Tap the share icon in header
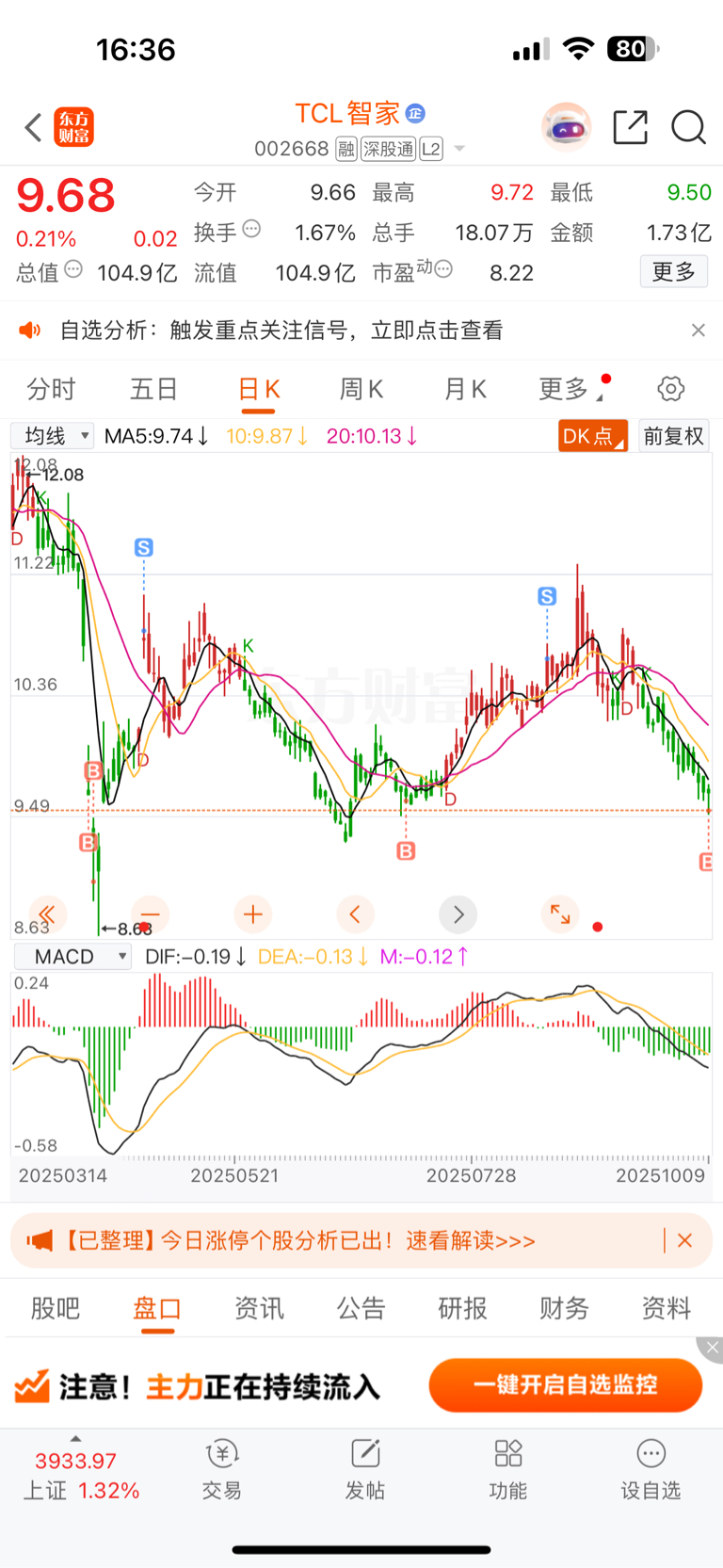The height and width of the screenshot is (1568, 723). (630, 127)
